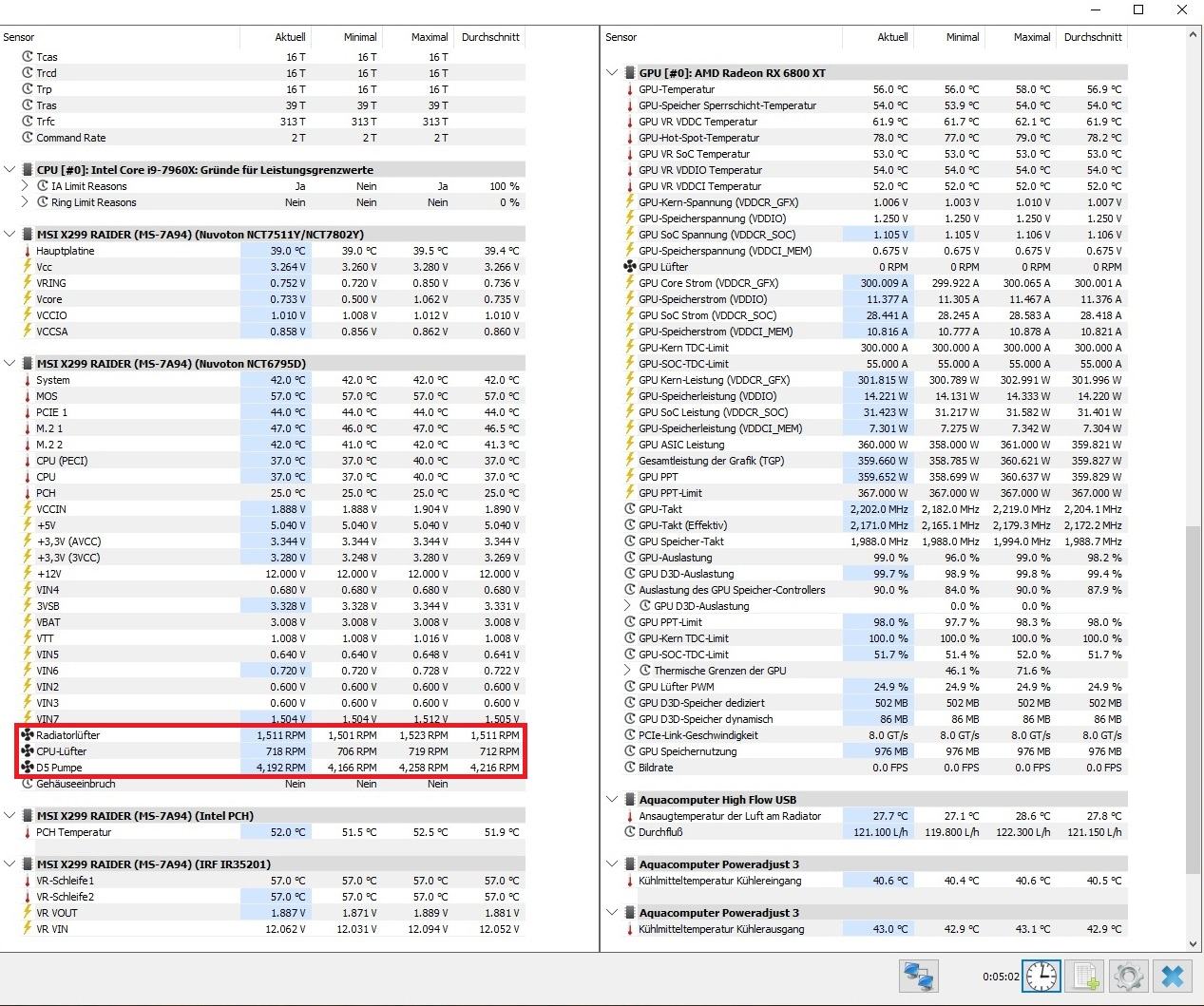Click left pane Sensor column header

click(x=120, y=37)
